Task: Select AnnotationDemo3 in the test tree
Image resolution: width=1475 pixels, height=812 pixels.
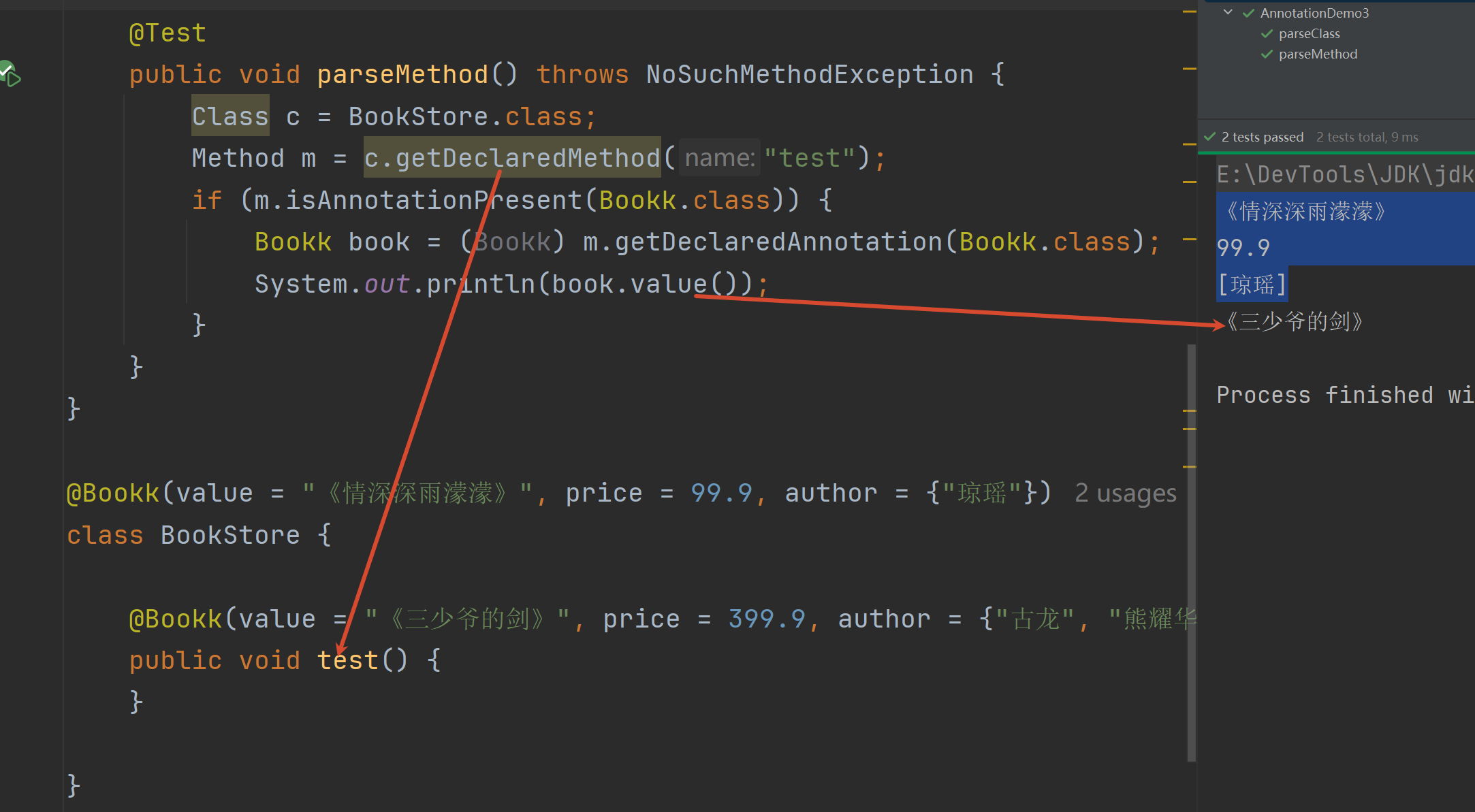Action: 1314,13
